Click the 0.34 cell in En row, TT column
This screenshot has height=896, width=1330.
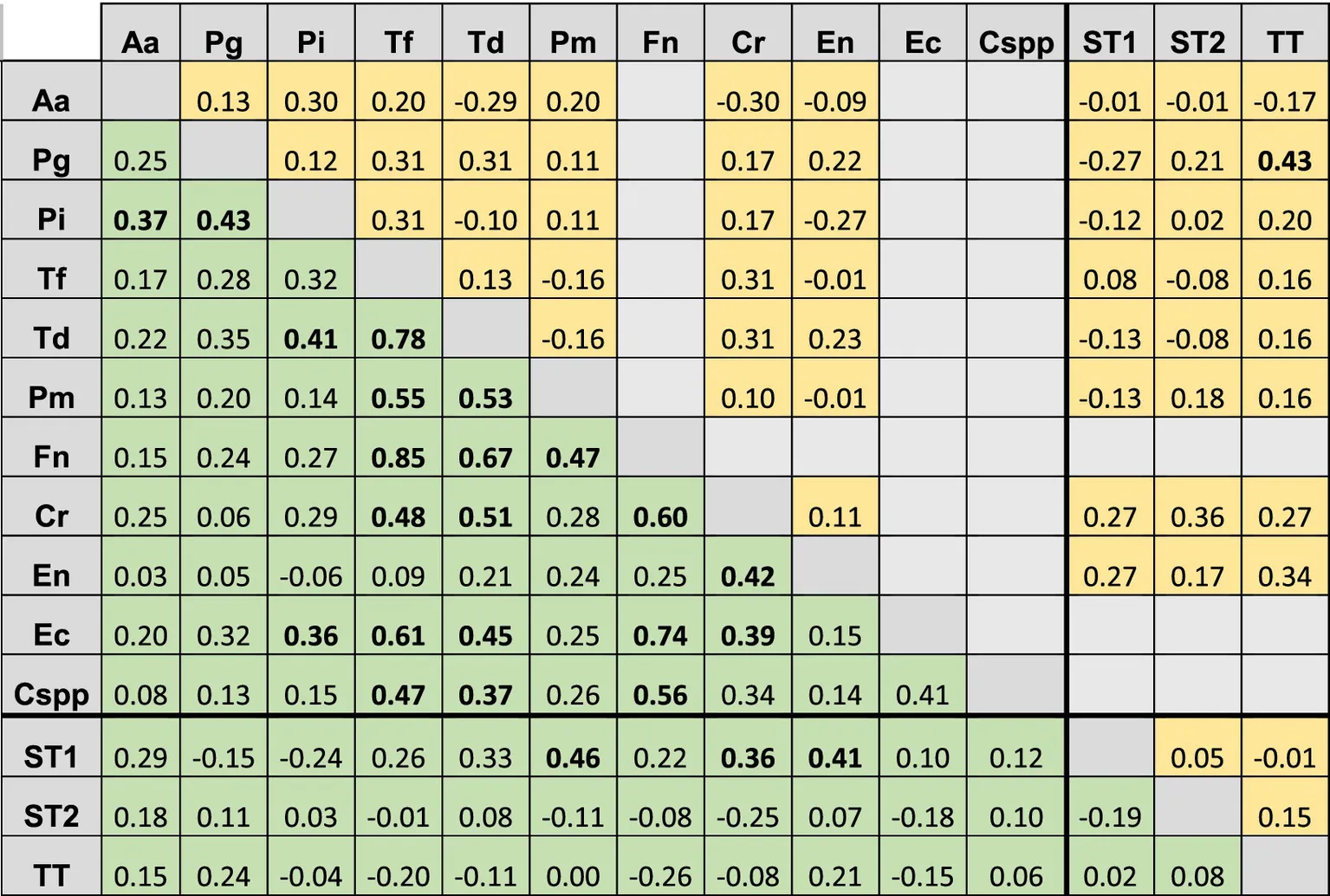(1284, 575)
